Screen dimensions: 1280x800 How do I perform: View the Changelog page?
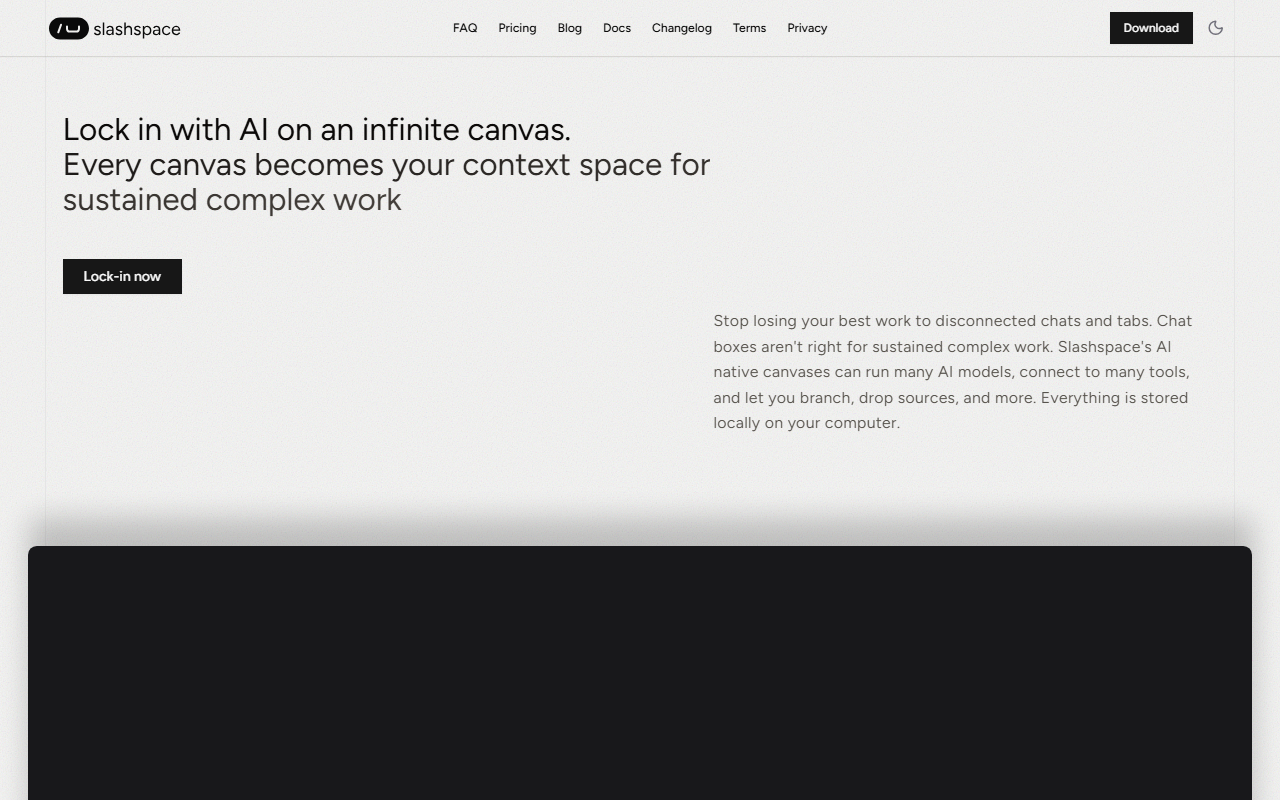pyautogui.click(x=682, y=28)
